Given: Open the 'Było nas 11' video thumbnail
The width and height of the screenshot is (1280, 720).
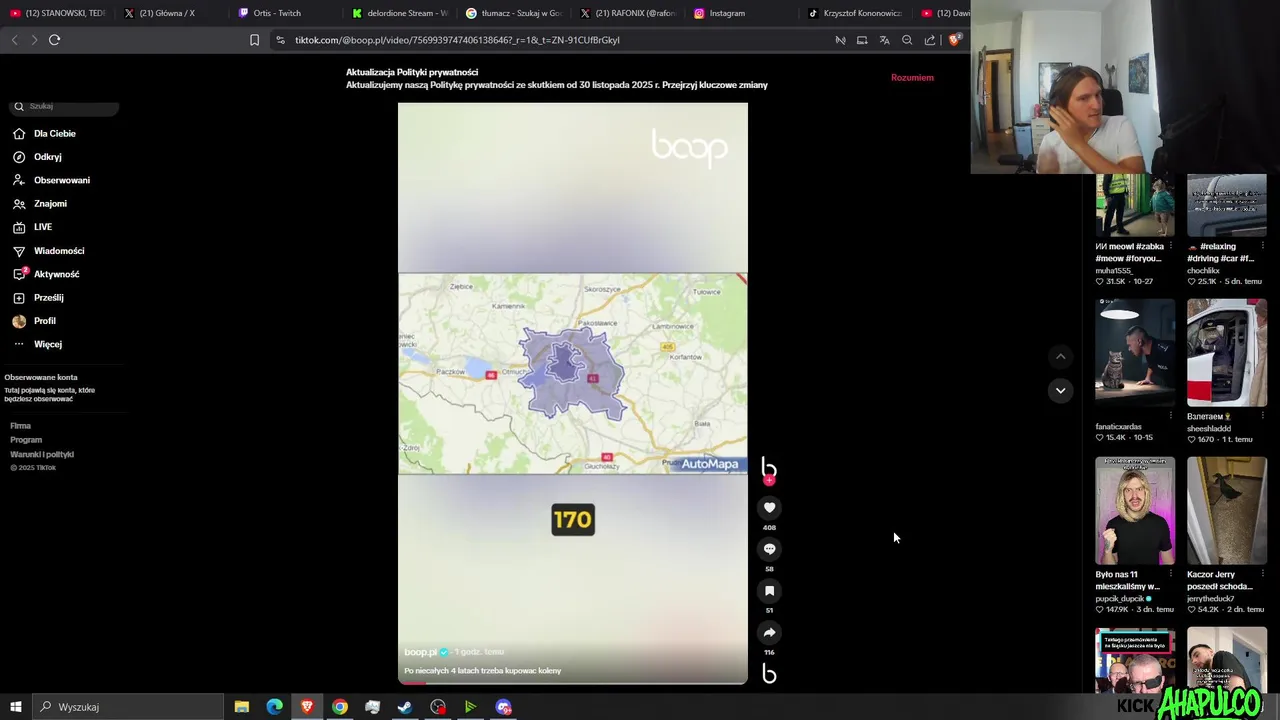Looking at the screenshot, I should 1134,511.
